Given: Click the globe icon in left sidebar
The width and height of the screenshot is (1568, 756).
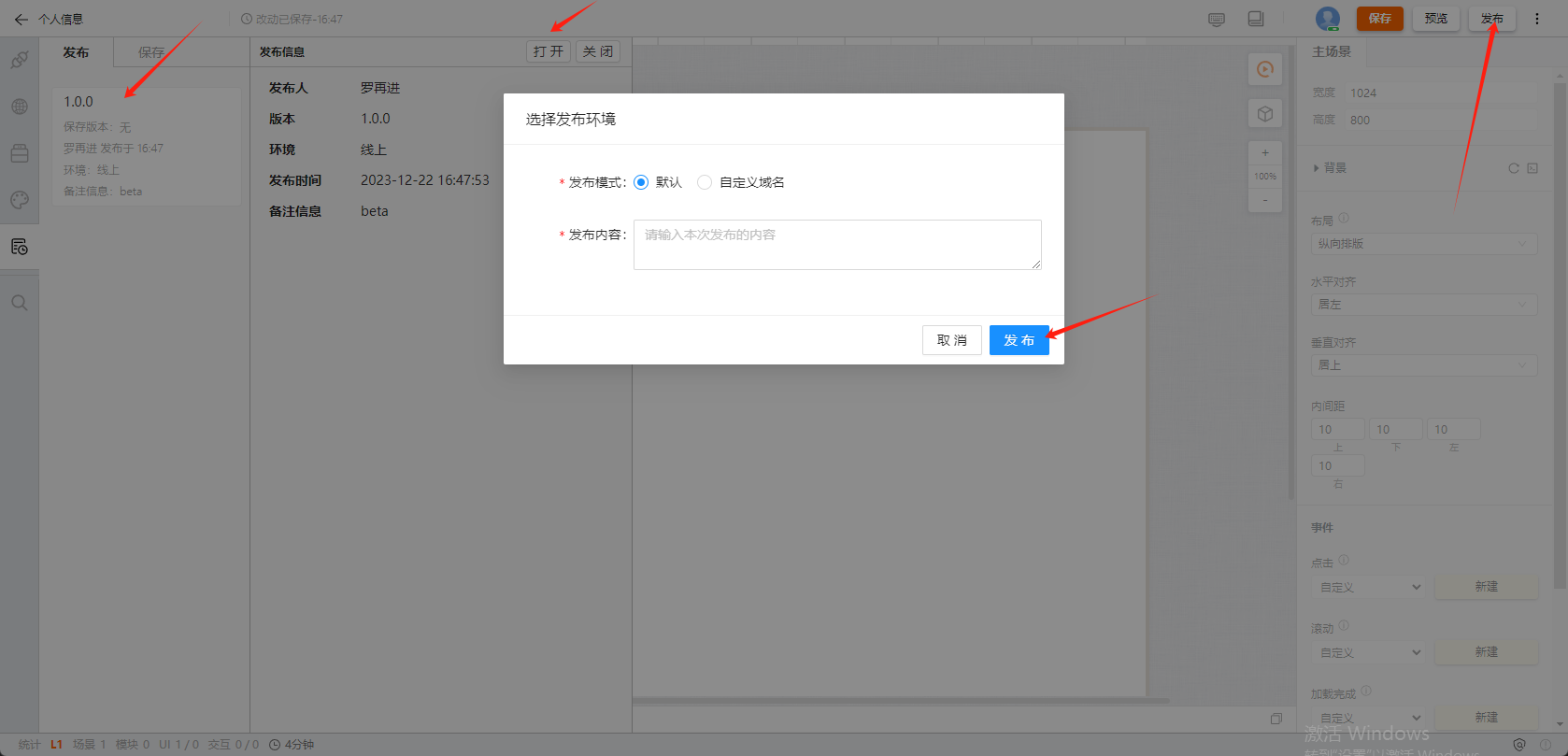Looking at the screenshot, I should coord(20,107).
